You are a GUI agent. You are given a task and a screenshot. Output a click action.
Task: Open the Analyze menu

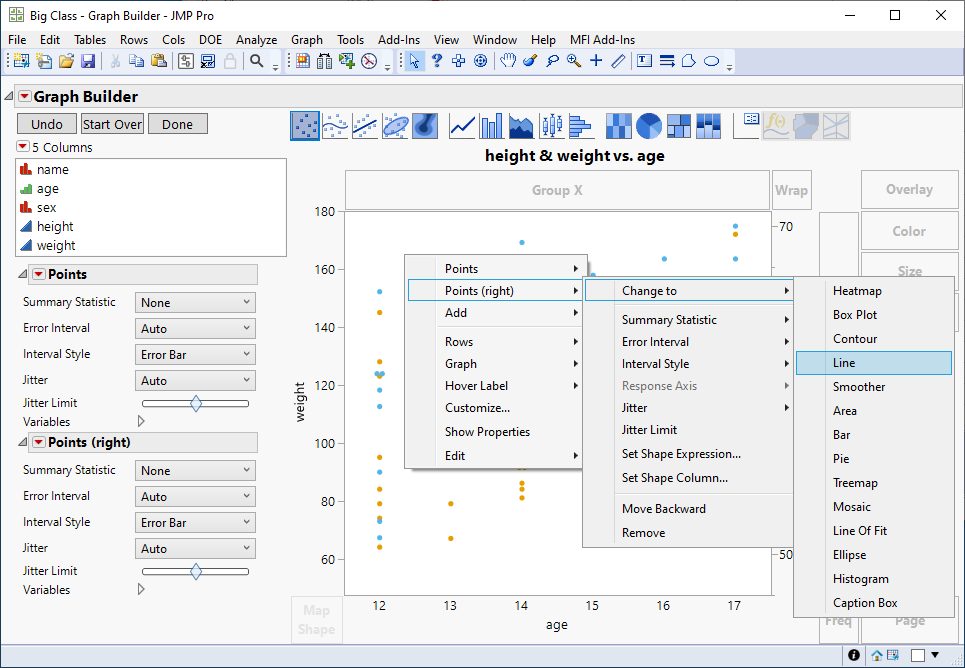(257, 40)
